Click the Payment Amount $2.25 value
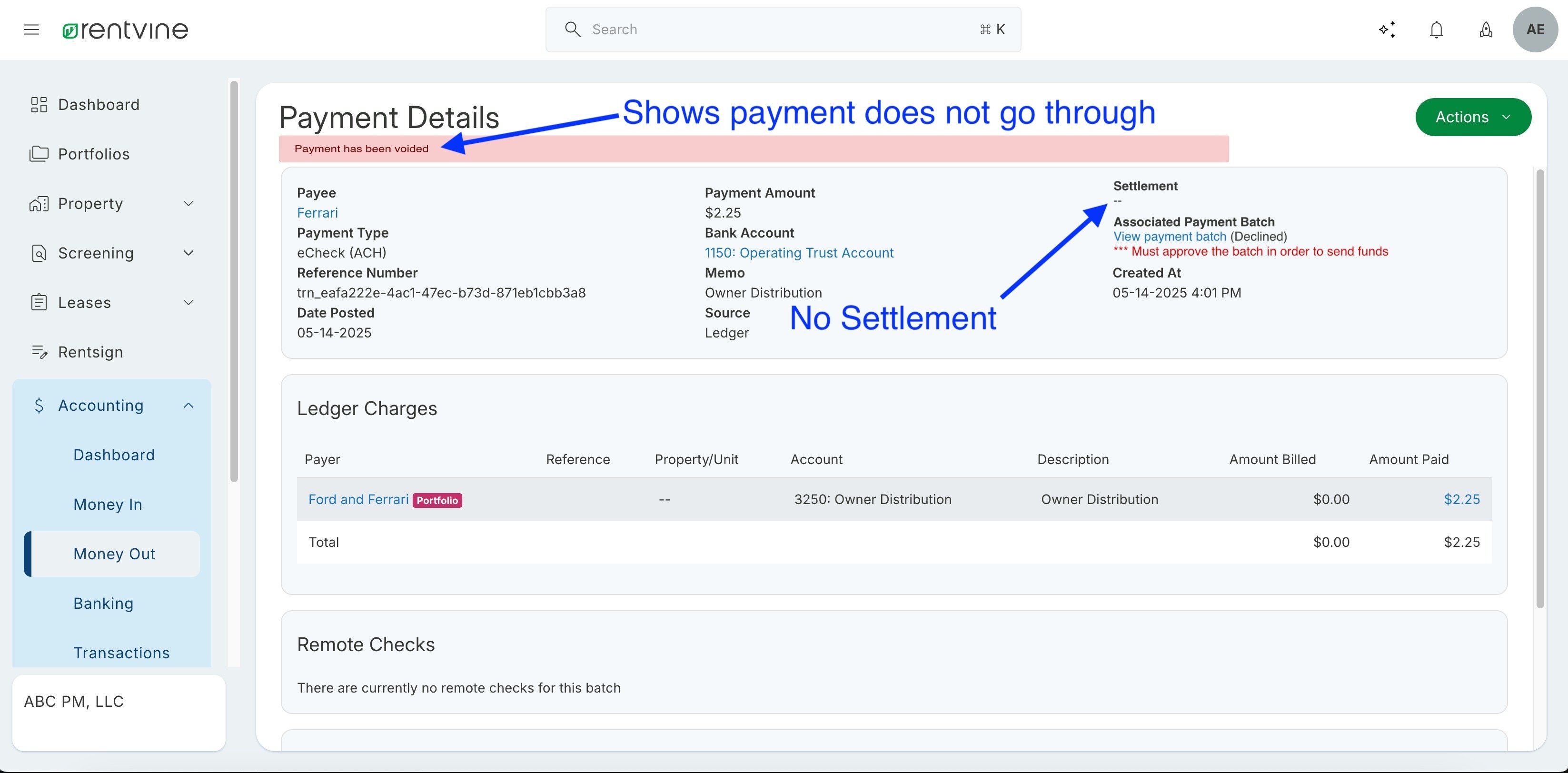The image size is (1568, 773). click(x=723, y=212)
